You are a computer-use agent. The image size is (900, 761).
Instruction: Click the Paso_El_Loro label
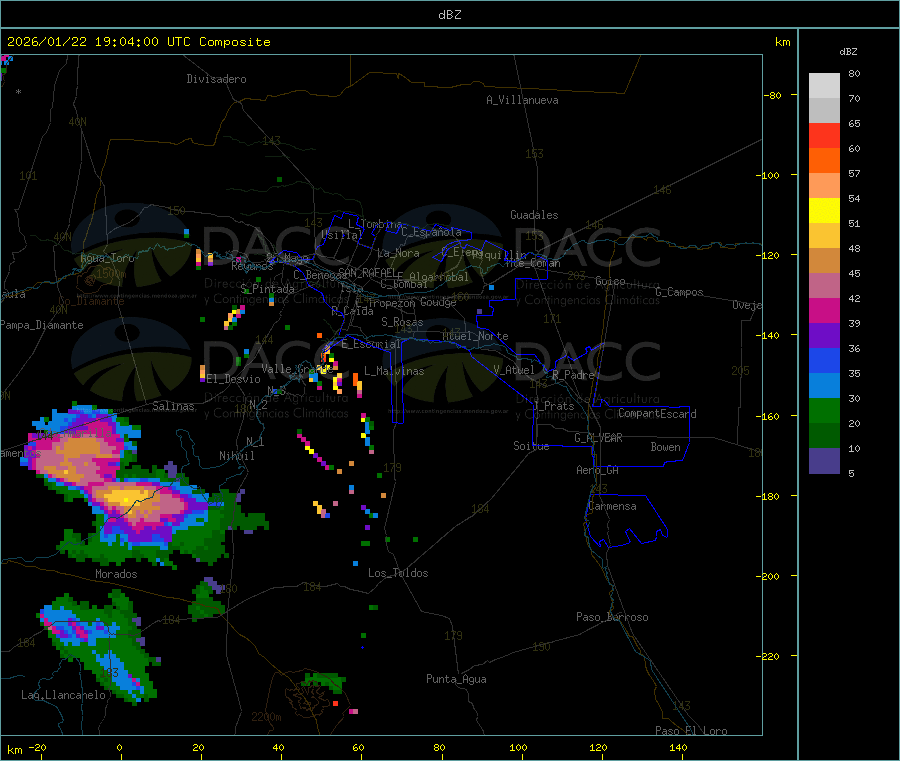pos(692,731)
